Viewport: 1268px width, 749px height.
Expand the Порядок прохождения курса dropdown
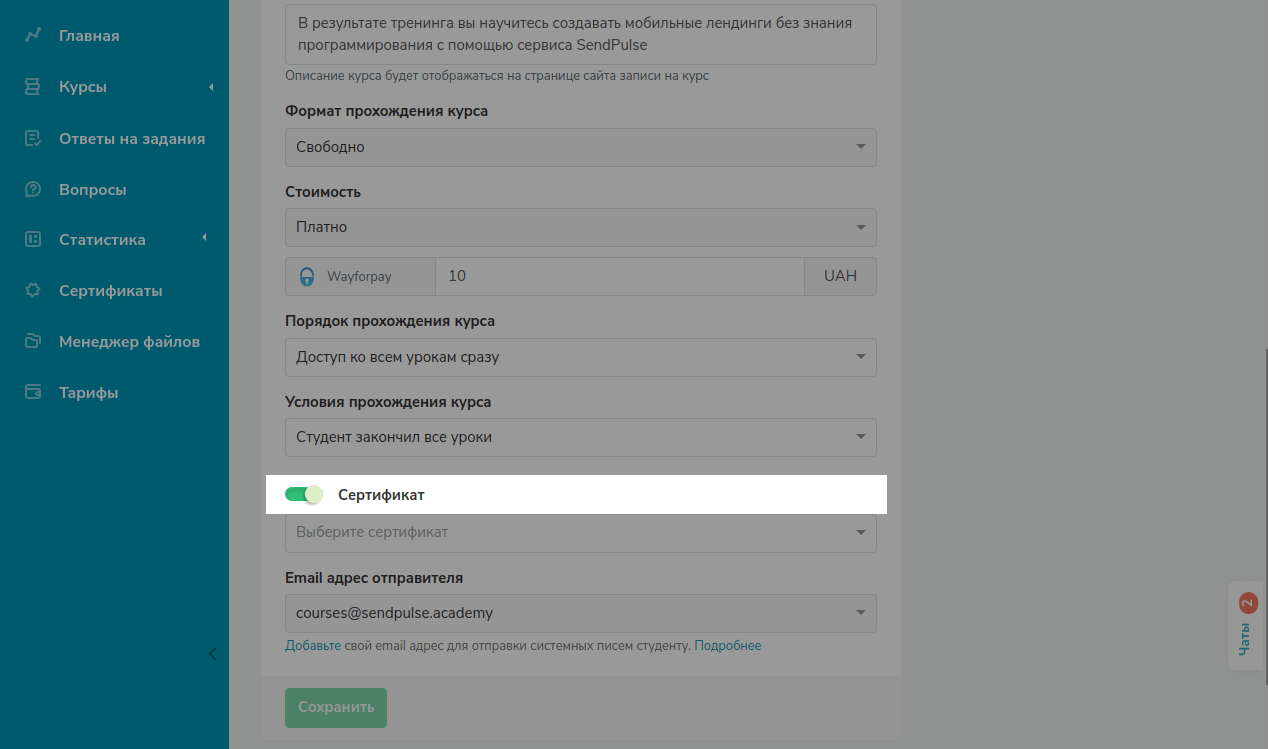pos(580,357)
